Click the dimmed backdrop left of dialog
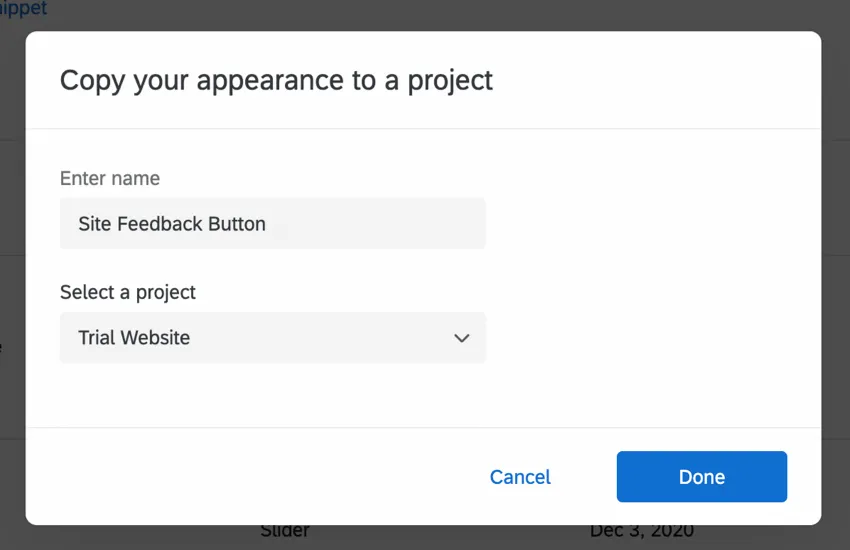This screenshot has width=850, height=550. tap(12, 280)
